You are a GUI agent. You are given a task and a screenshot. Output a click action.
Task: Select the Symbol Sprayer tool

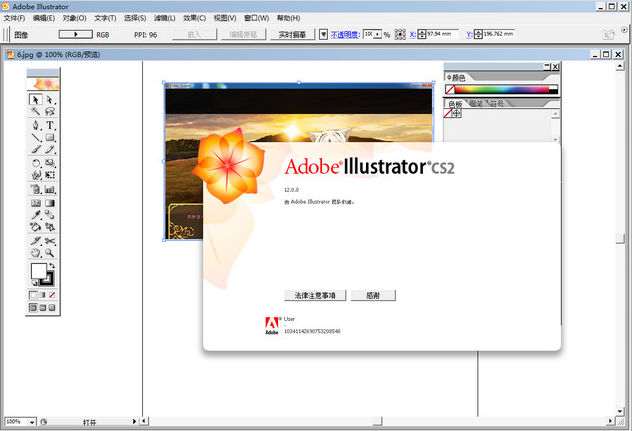pyautogui.click(x=35, y=189)
